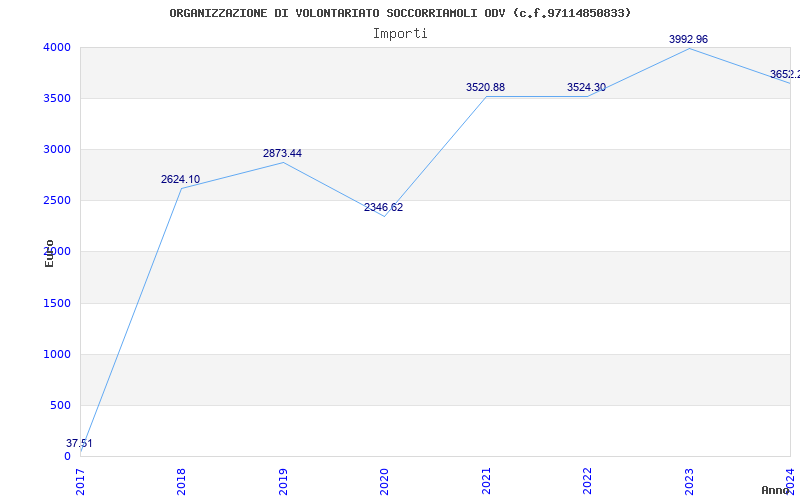The width and height of the screenshot is (800, 500).
Task: Select the 2624.10 data label
Action: 180,179
